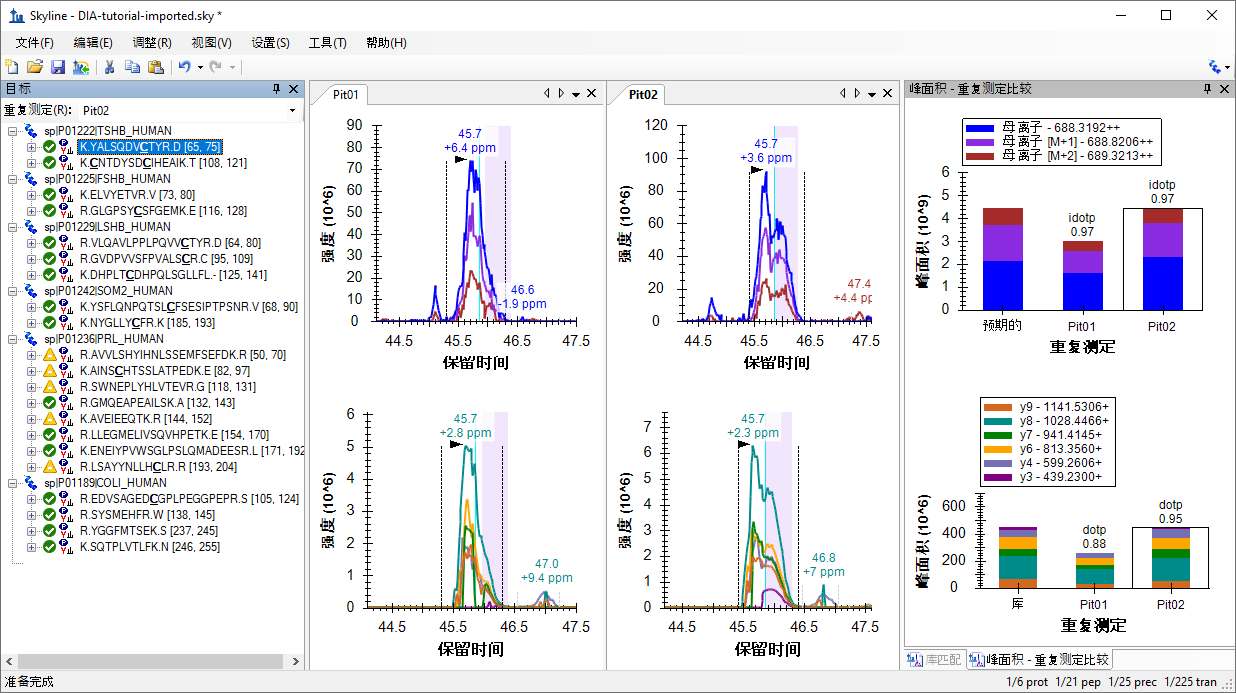1236x693 pixels.
Task: Toggle auto-hide pin on 目标 panel
Action: click(x=277, y=89)
